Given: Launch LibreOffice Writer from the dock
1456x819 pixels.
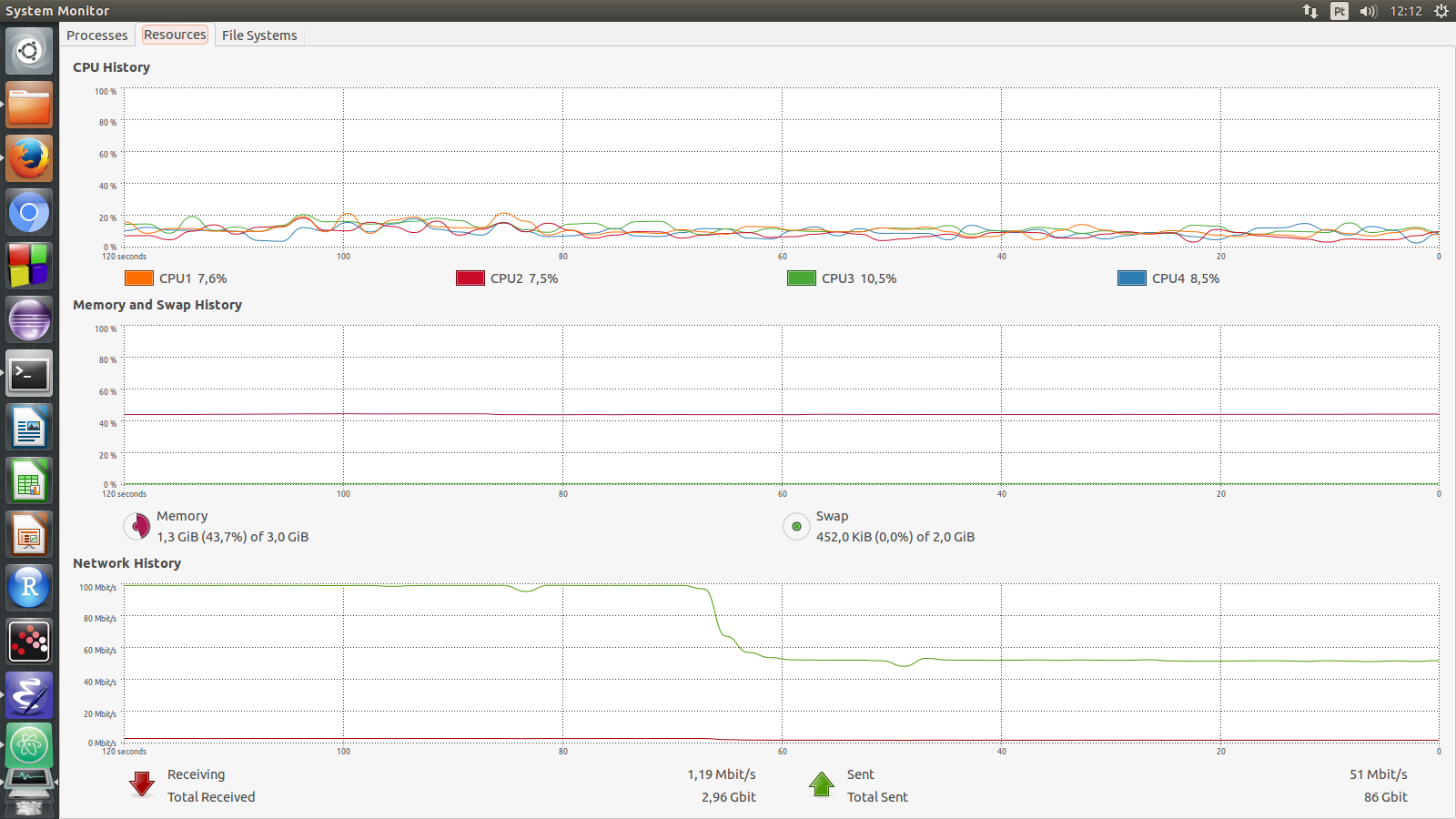Looking at the screenshot, I should [x=29, y=427].
